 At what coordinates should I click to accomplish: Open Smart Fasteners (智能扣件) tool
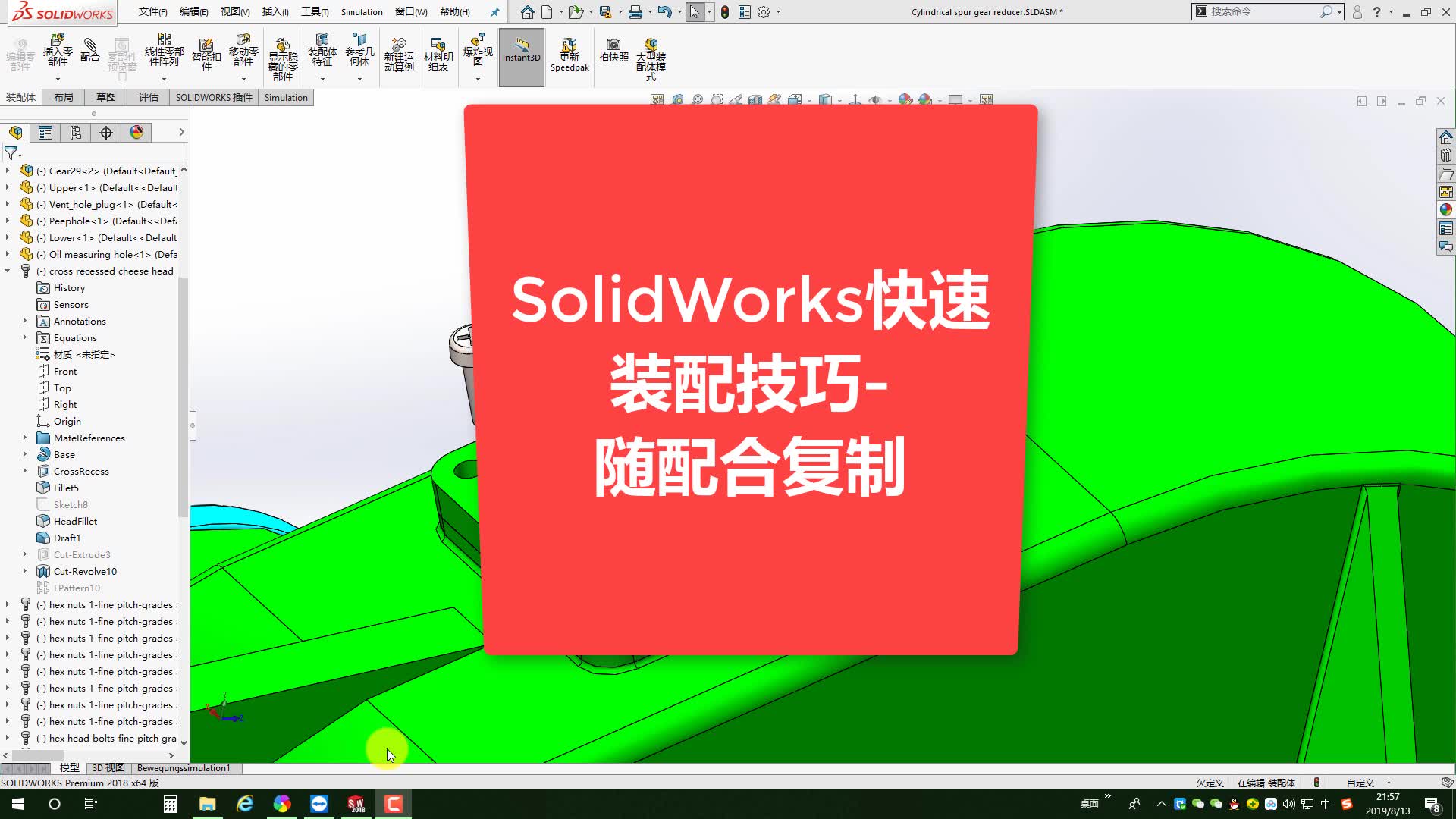(206, 55)
